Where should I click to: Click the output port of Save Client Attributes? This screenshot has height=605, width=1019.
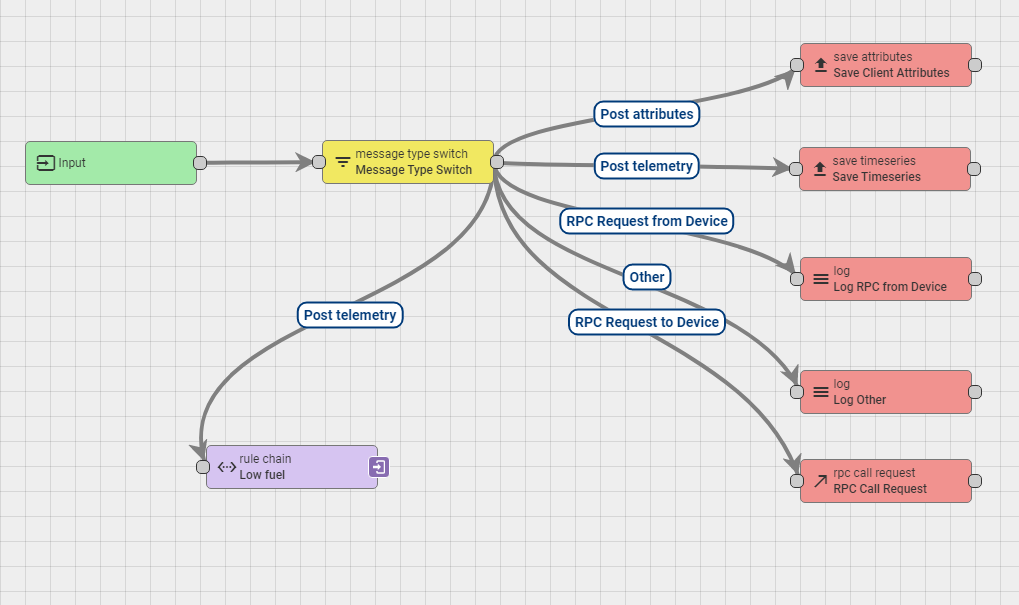975,65
